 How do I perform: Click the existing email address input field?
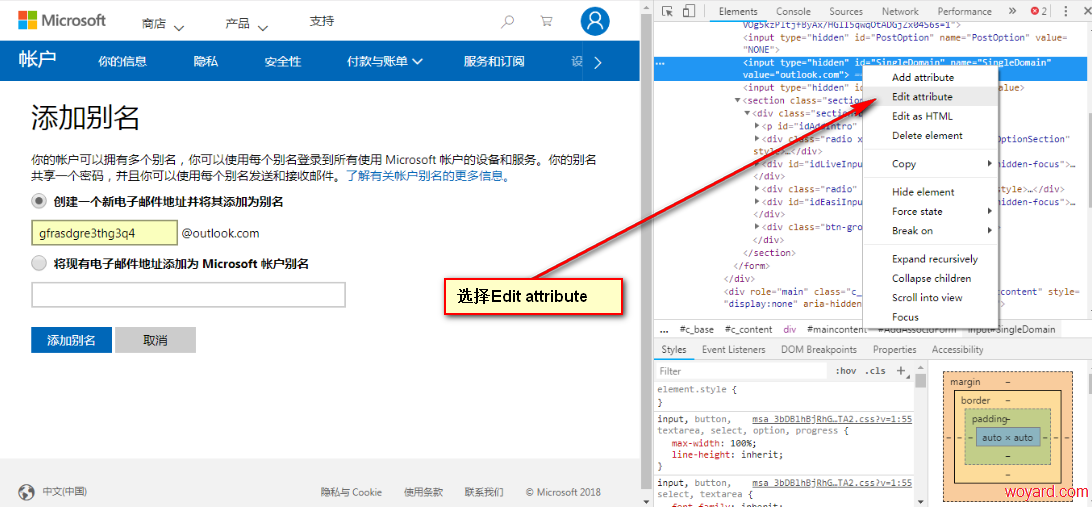188,295
